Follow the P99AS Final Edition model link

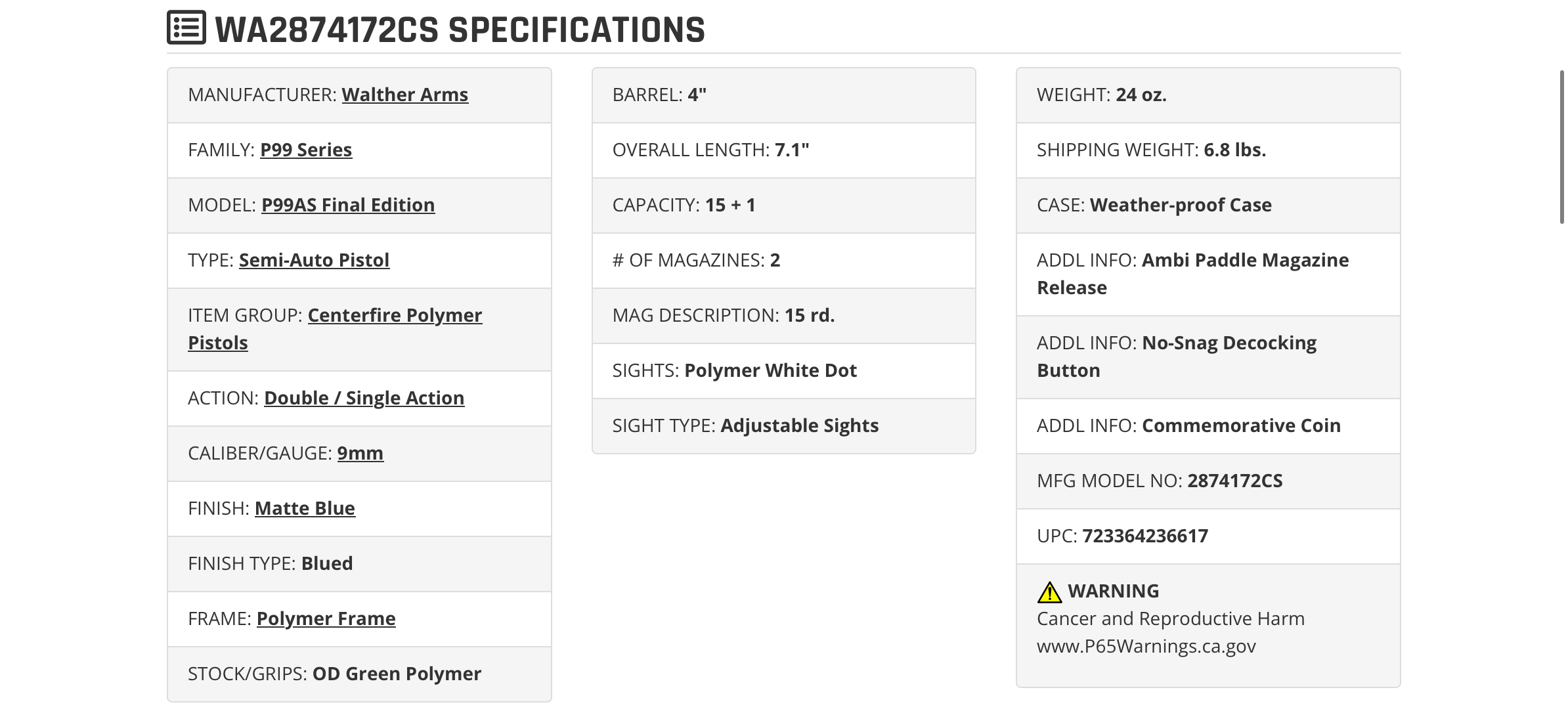coord(348,205)
